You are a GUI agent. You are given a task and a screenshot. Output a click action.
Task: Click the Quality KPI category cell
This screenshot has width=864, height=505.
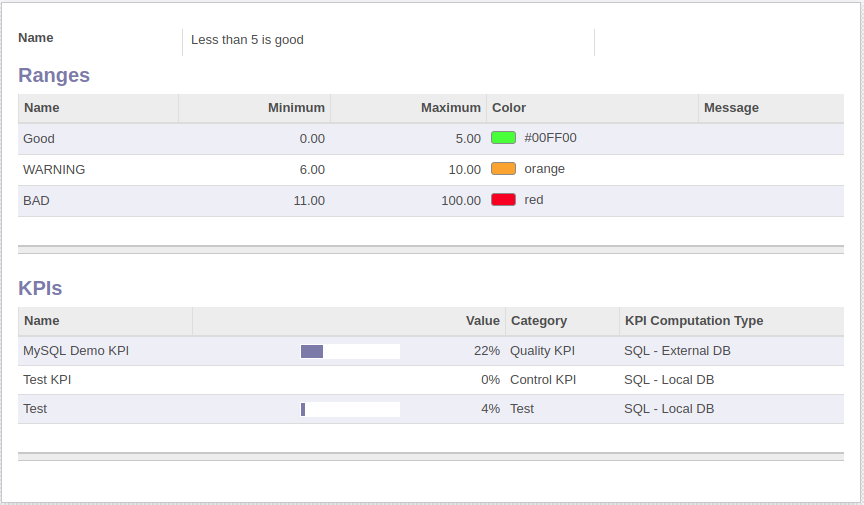(542, 351)
